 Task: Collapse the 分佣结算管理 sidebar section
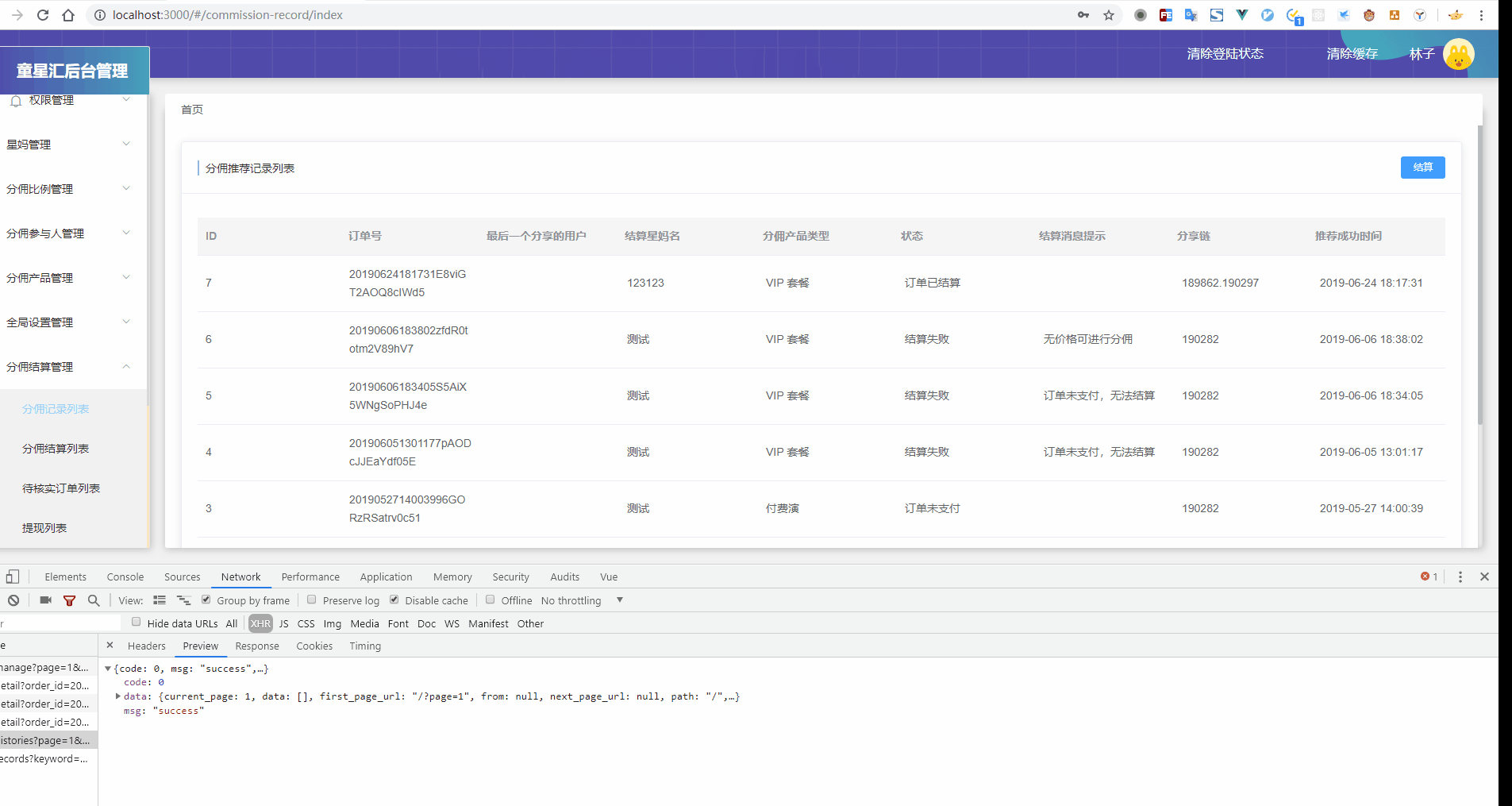click(x=125, y=366)
